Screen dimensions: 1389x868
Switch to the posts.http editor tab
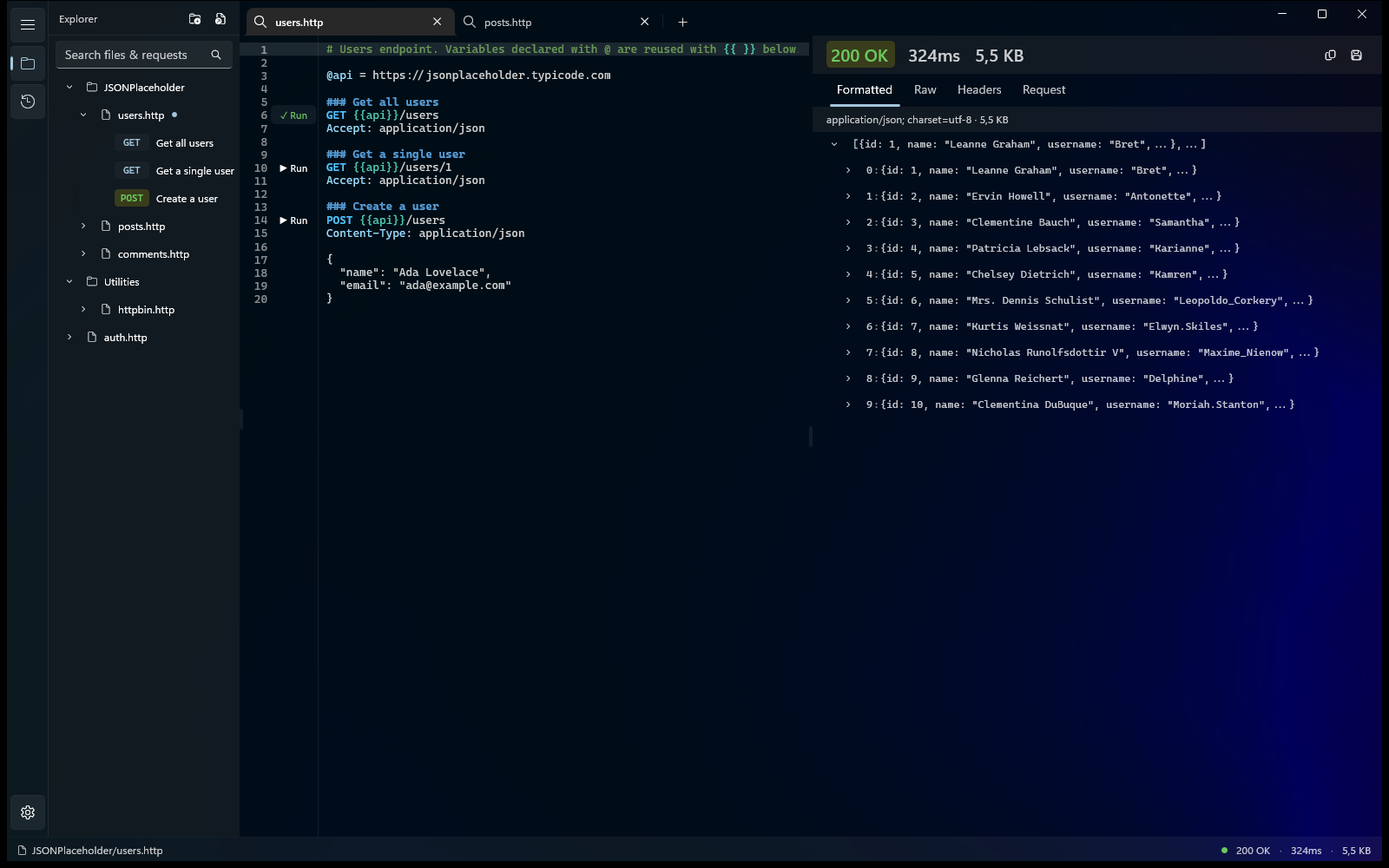[558, 22]
